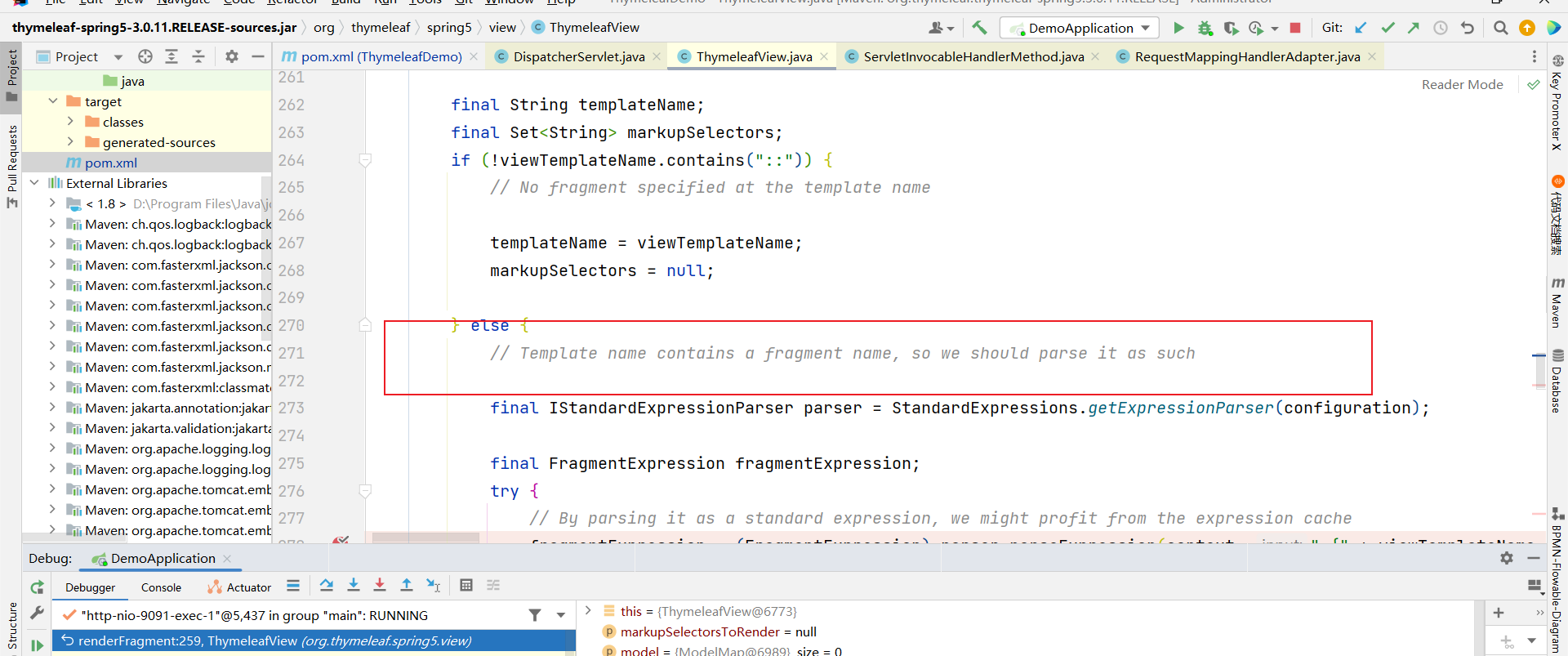The height and width of the screenshot is (656, 1568).
Task: Select opened file in Project tree (crosshair)
Action: click(x=145, y=56)
